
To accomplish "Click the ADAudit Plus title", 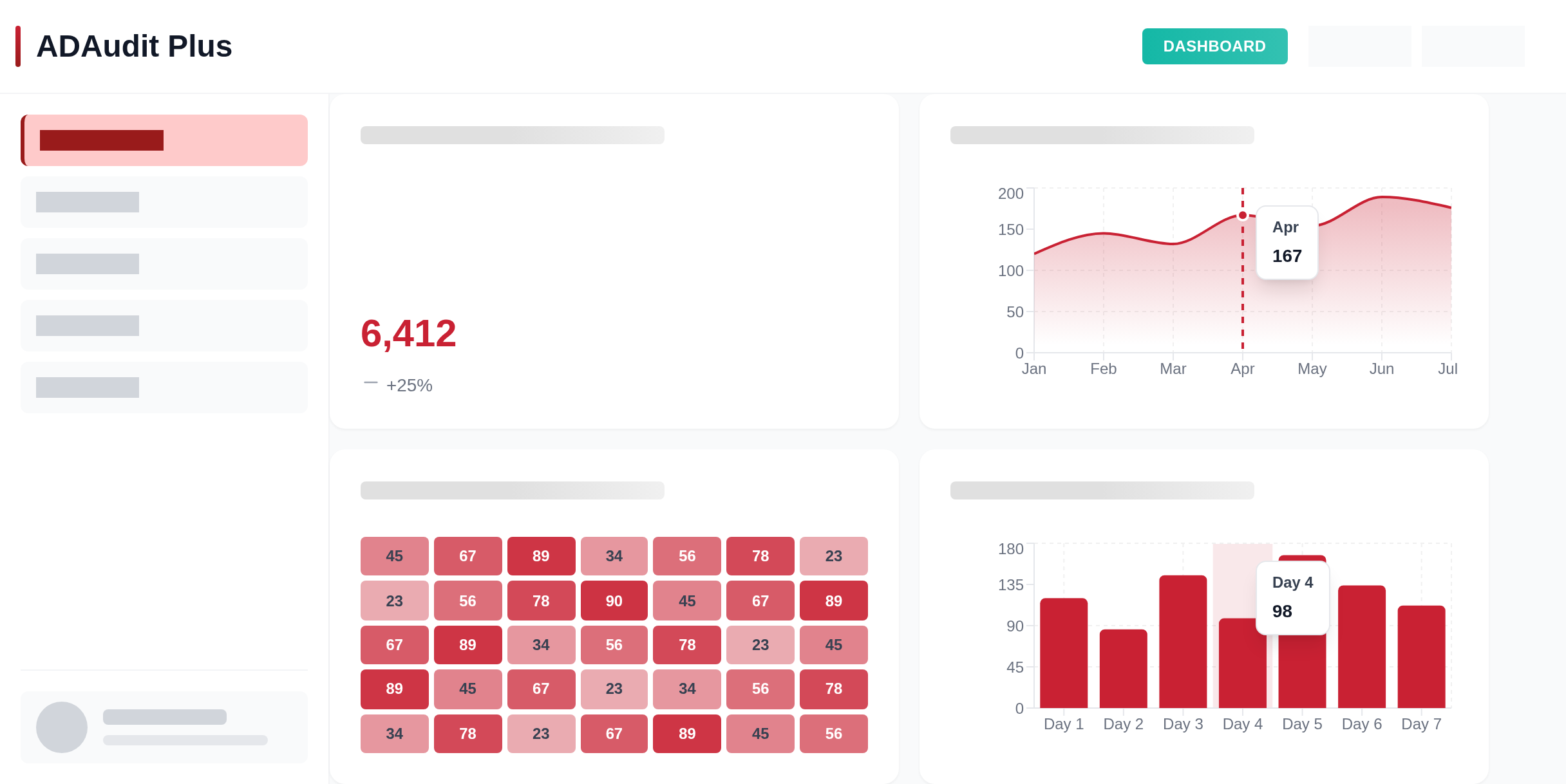I will pos(134,46).
